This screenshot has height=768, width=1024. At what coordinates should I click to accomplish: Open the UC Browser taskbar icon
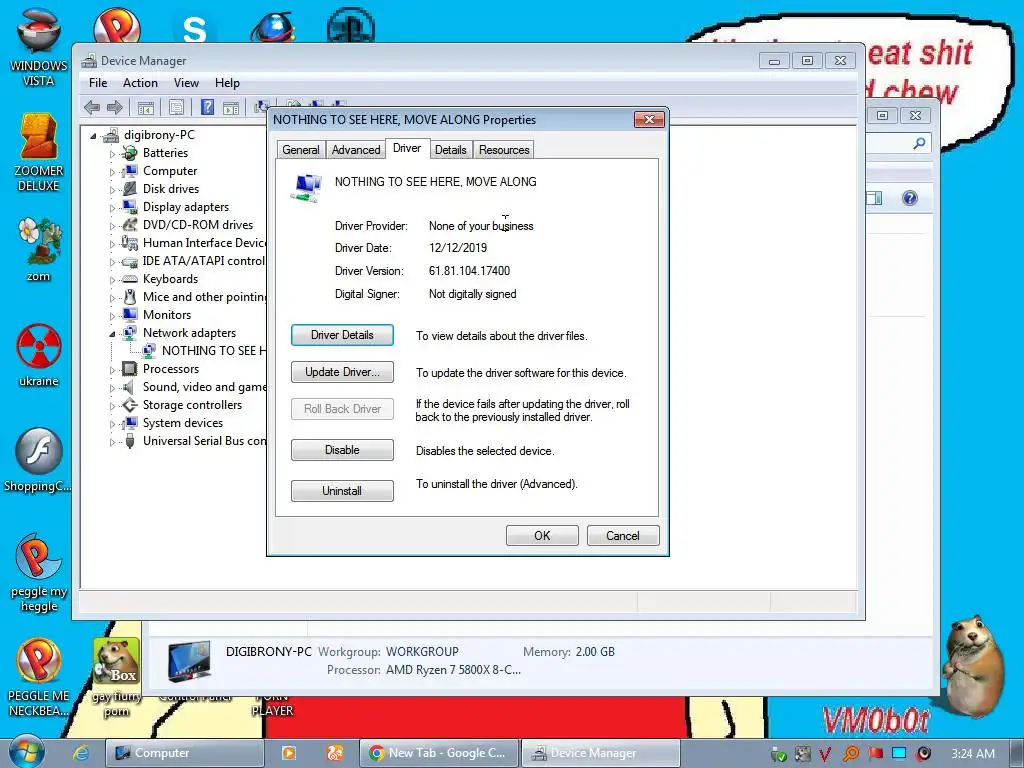(x=335, y=753)
